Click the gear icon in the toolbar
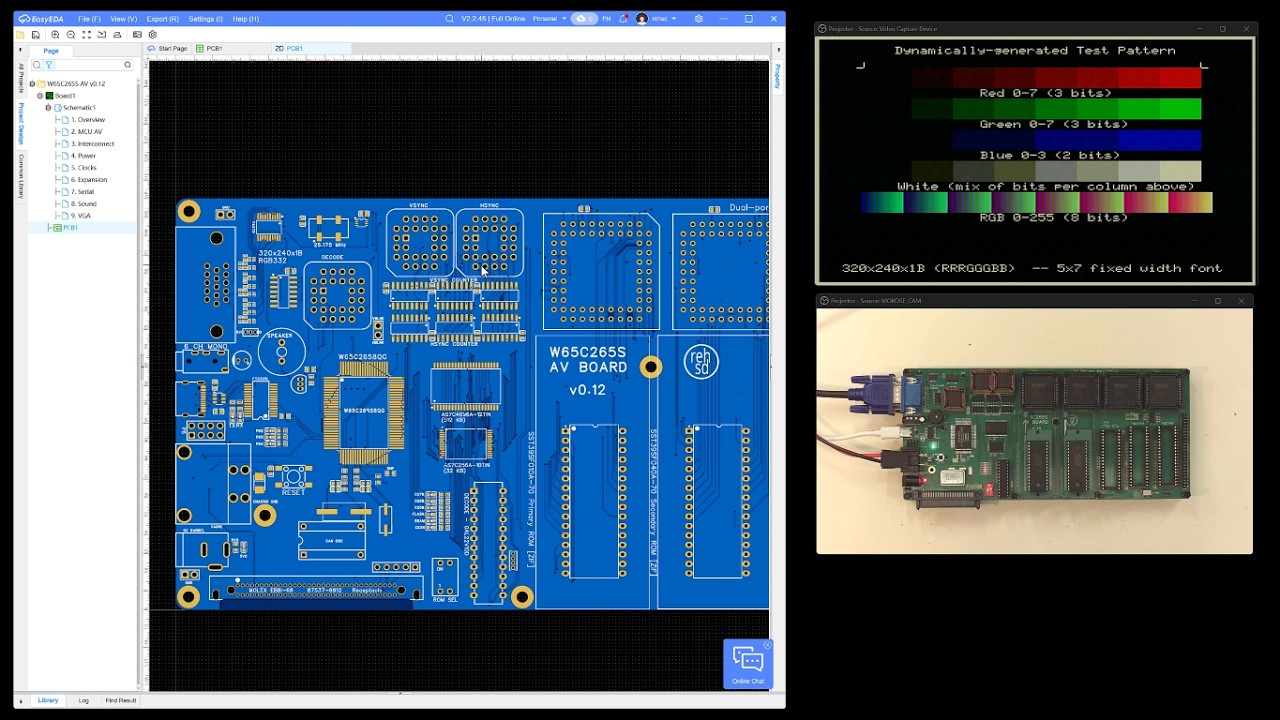This screenshot has height=720, width=1280. pyautogui.click(x=152, y=34)
